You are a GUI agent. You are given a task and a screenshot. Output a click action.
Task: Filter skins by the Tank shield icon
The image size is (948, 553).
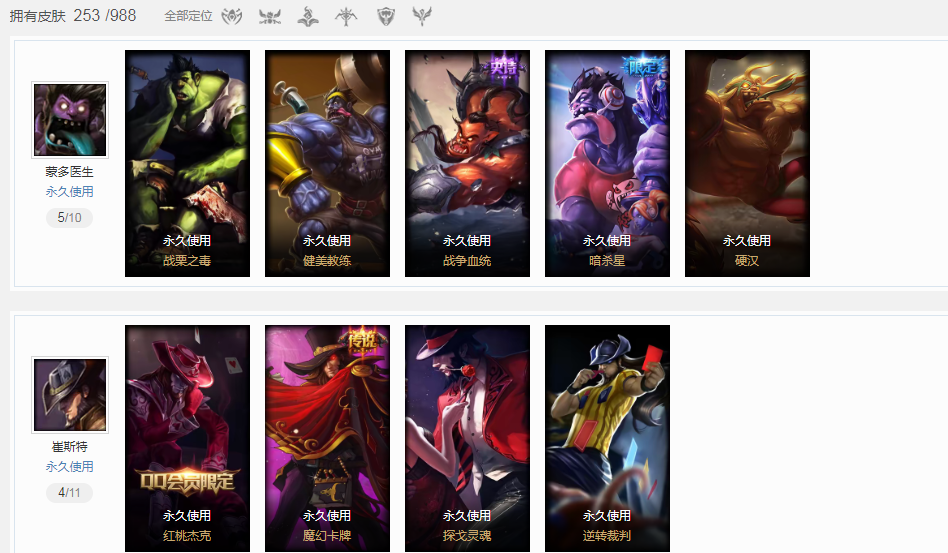coord(386,16)
